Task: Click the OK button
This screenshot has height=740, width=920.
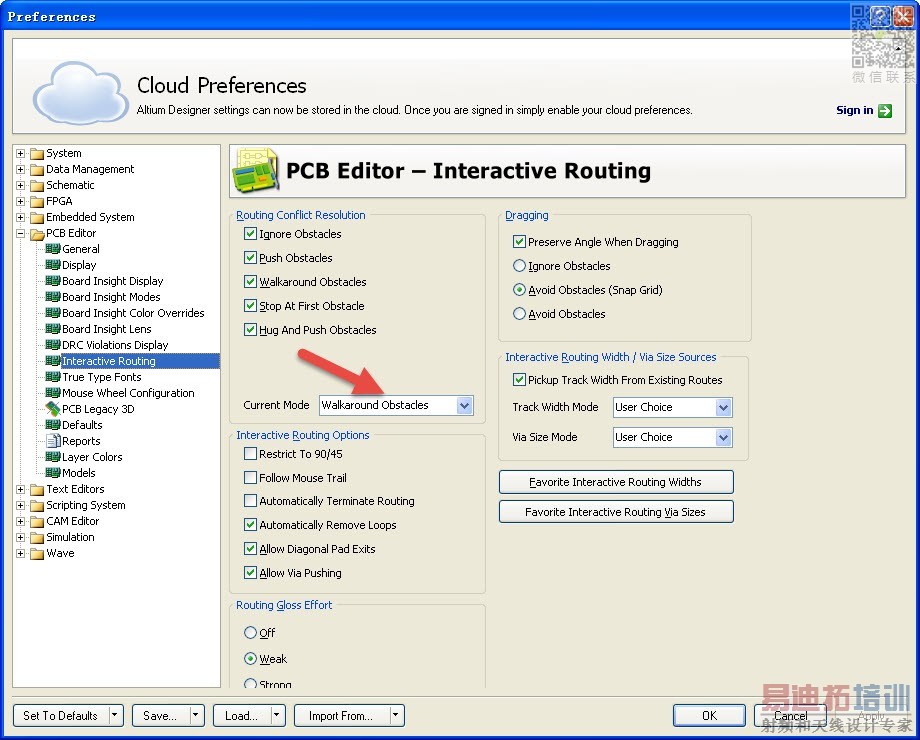Action: (709, 715)
